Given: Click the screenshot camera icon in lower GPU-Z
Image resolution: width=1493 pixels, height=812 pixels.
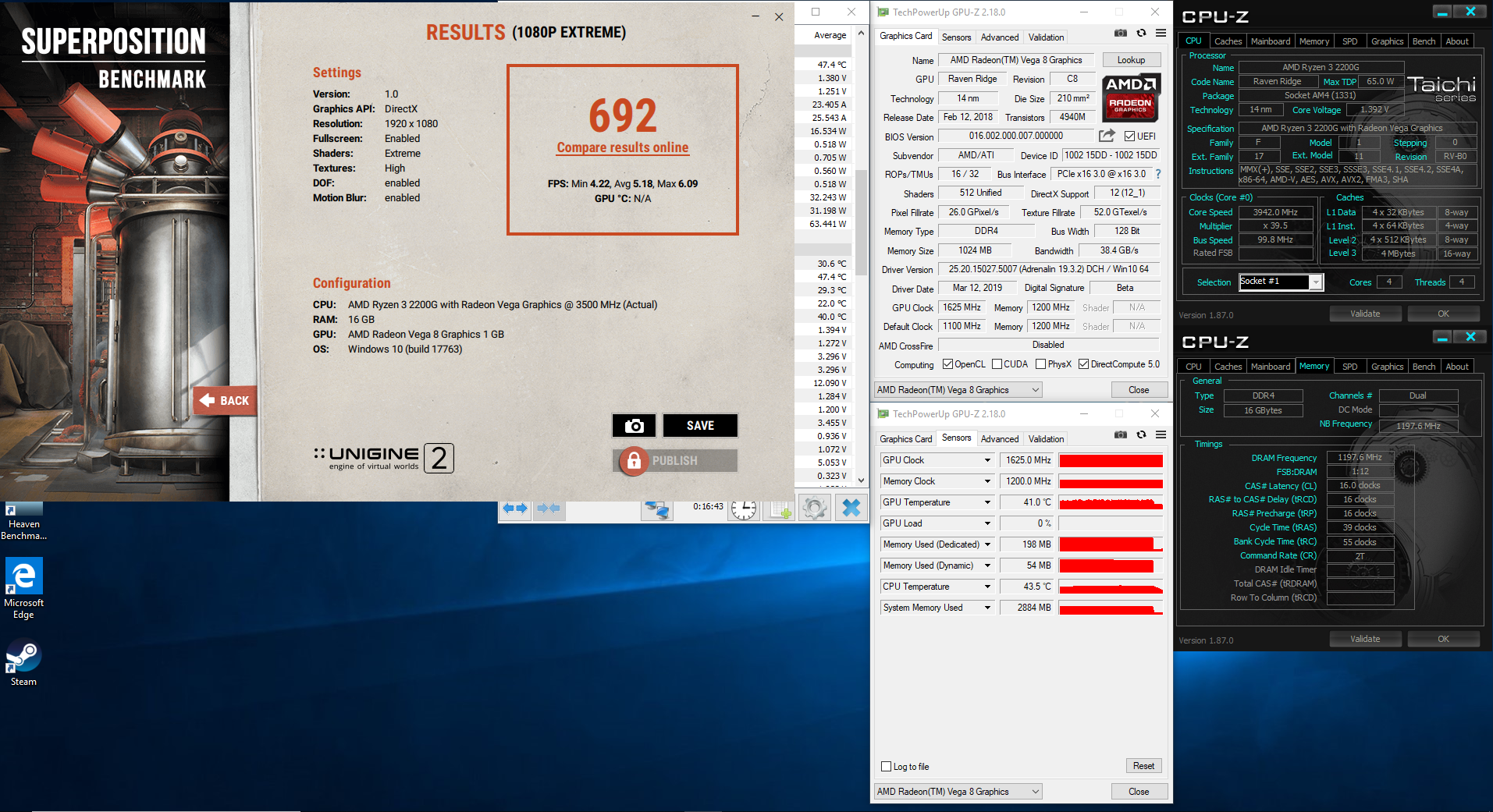Looking at the screenshot, I should coord(1121,435).
